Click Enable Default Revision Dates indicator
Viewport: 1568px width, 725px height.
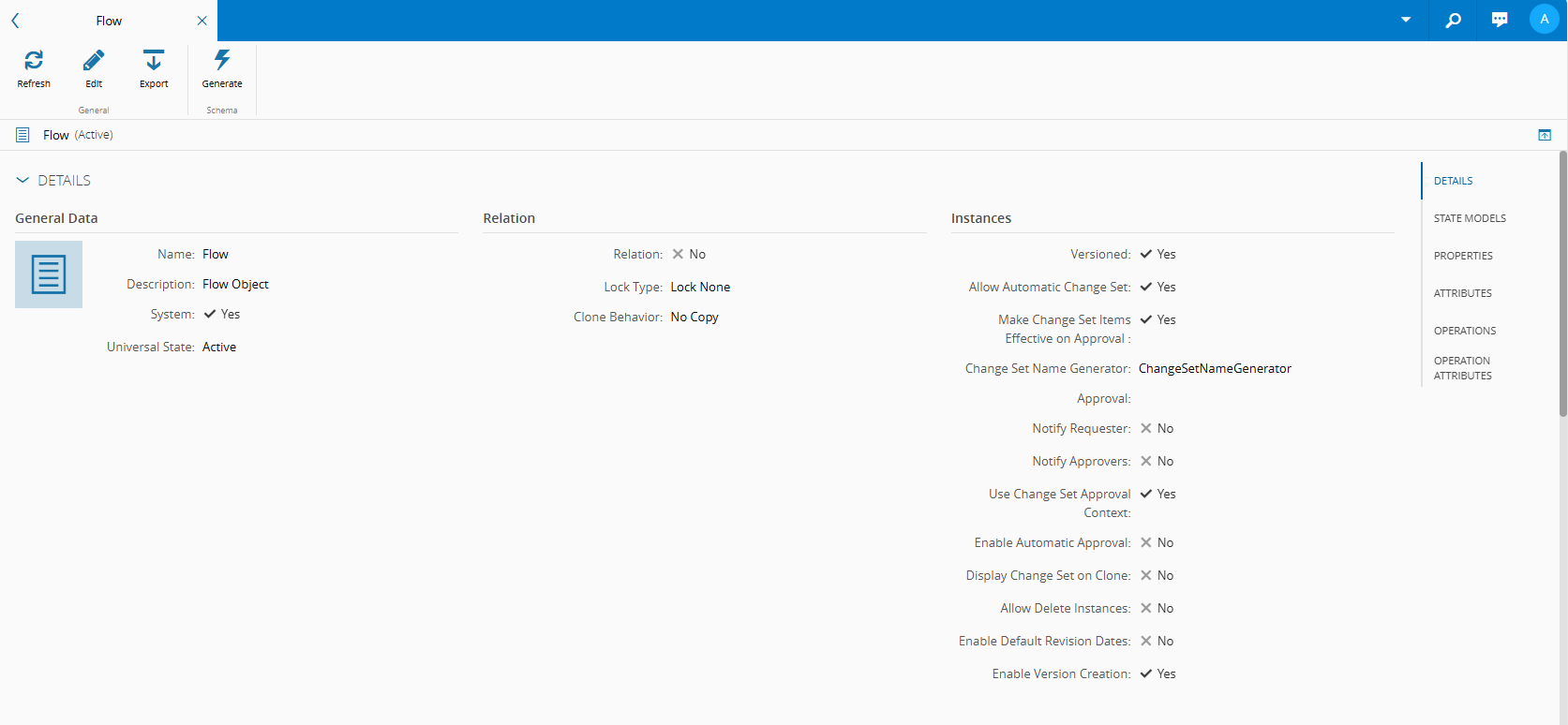[1145, 641]
